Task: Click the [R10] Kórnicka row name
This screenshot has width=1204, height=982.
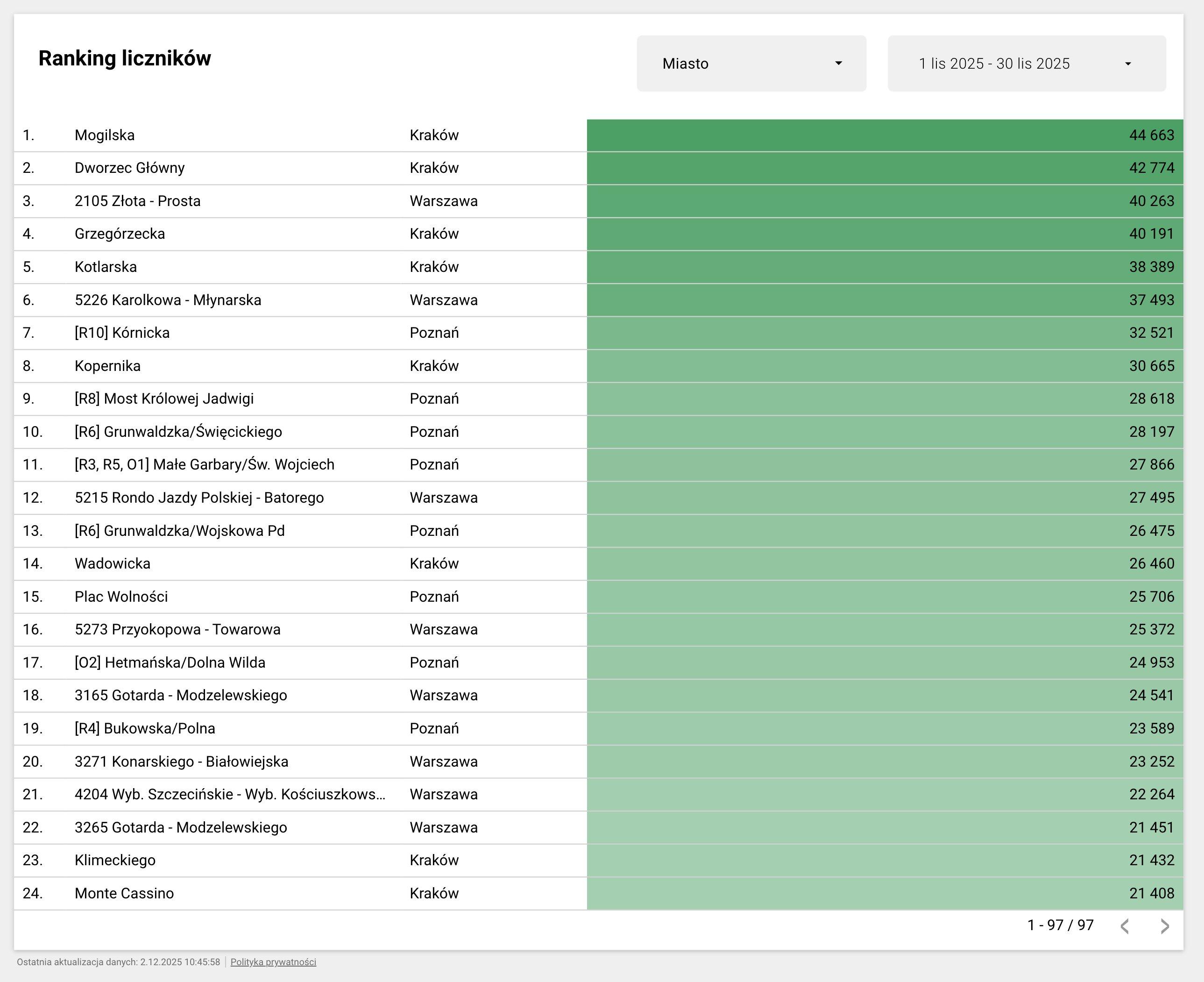Action: (x=122, y=333)
